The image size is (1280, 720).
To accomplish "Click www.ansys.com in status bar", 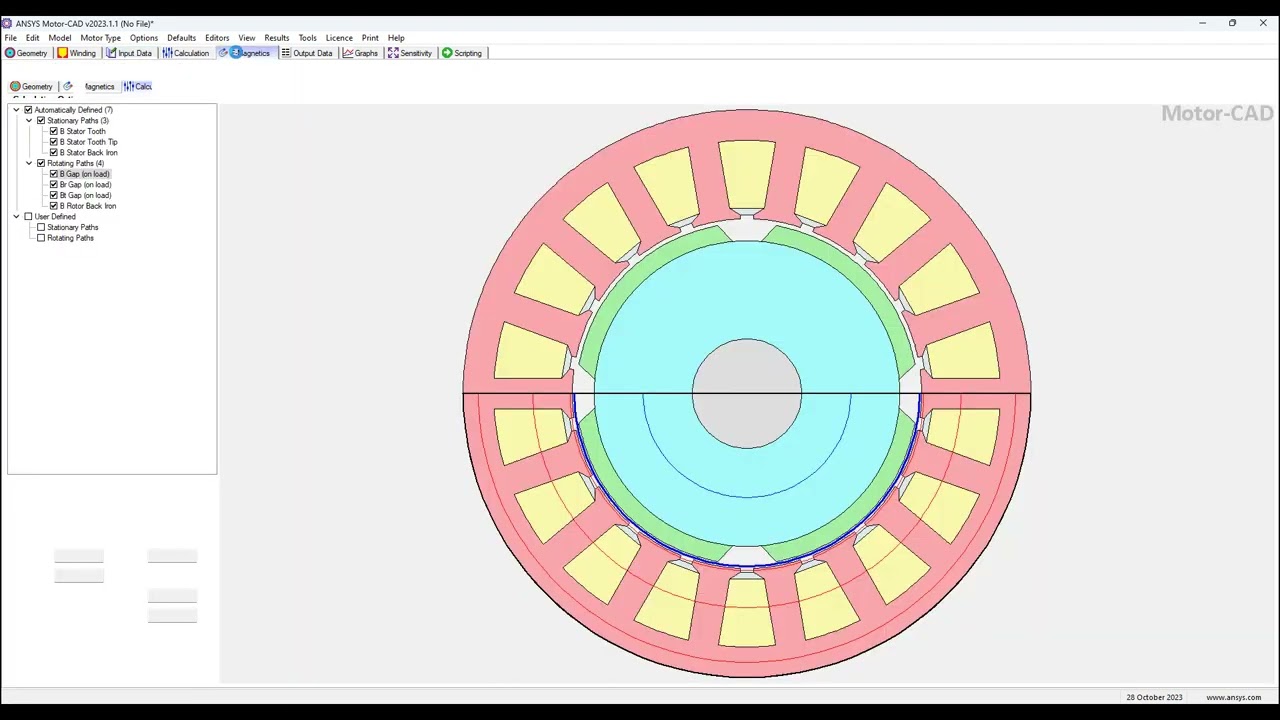I will (1233, 697).
